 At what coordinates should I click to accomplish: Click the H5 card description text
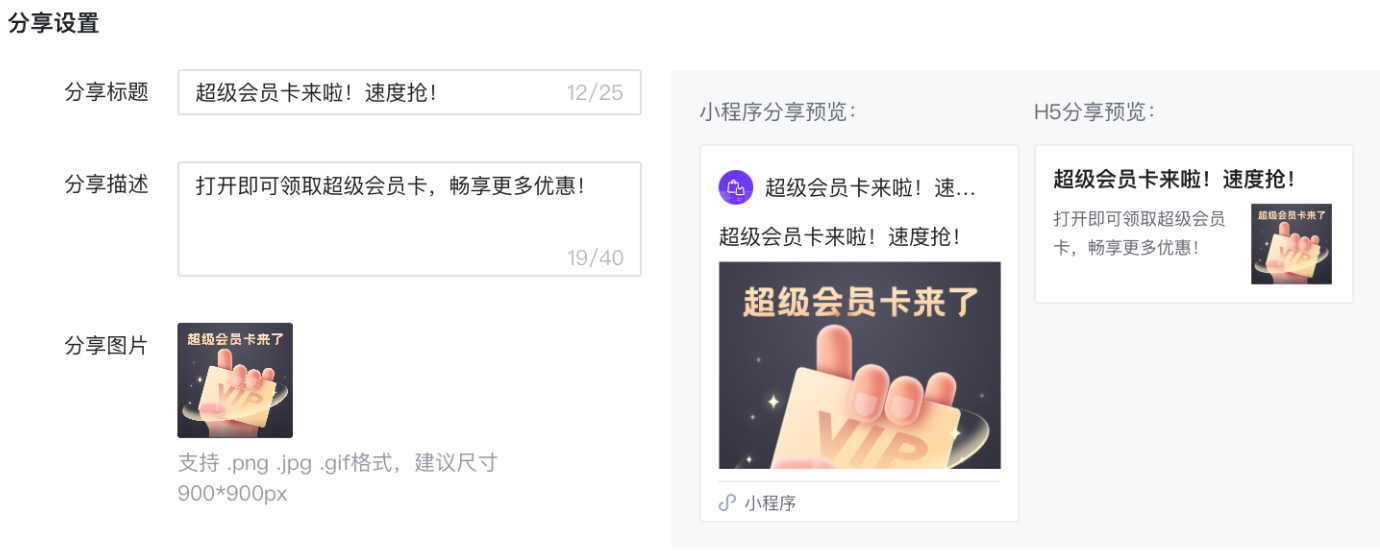pos(1139,232)
